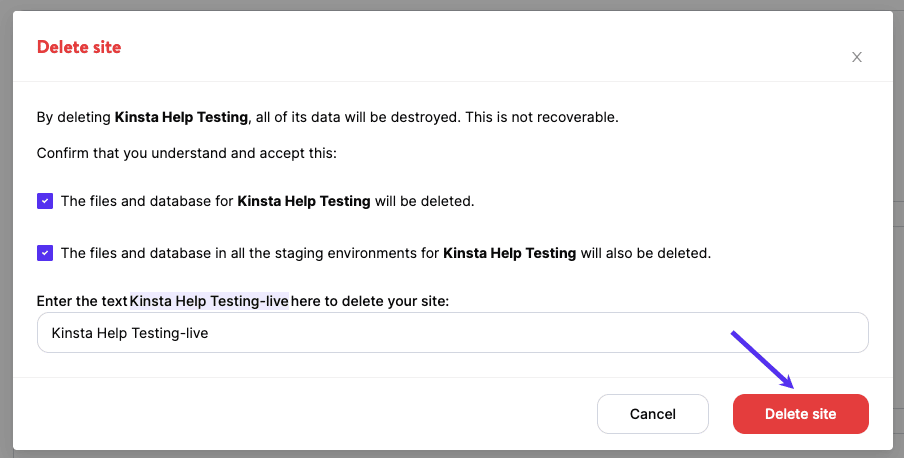Close the Delete site dialog with X
Image resolution: width=904 pixels, height=458 pixels.
[x=856, y=57]
